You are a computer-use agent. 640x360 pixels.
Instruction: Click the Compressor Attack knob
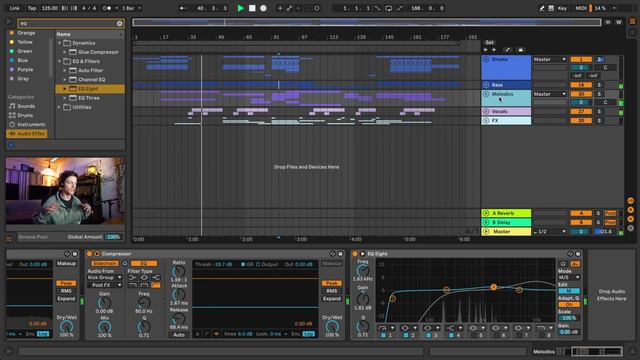coord(178,295)
